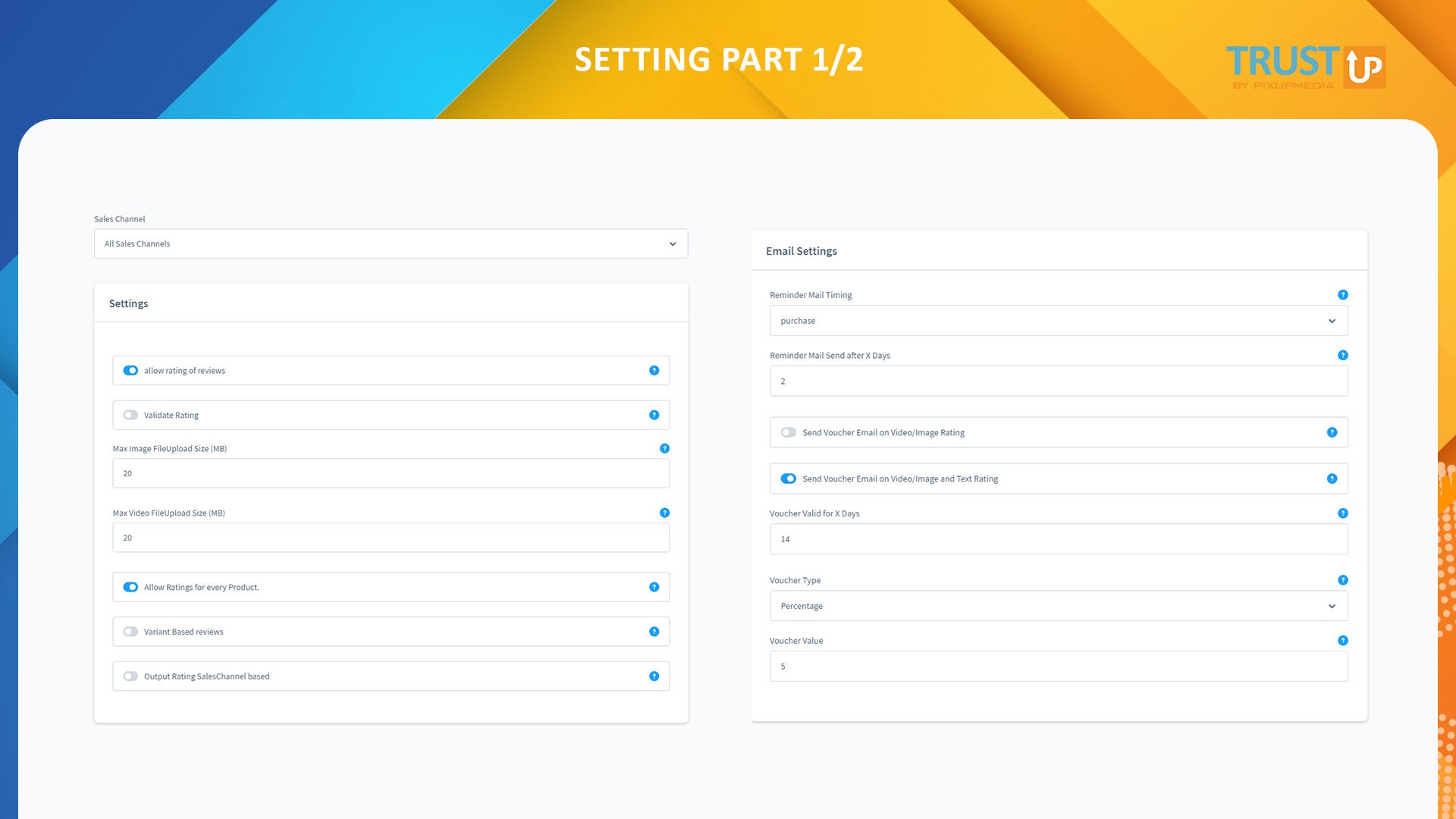The image size is (1456, 819).
Task: Focus the Voucher Value input field
Action: [x=1058, y=667]
